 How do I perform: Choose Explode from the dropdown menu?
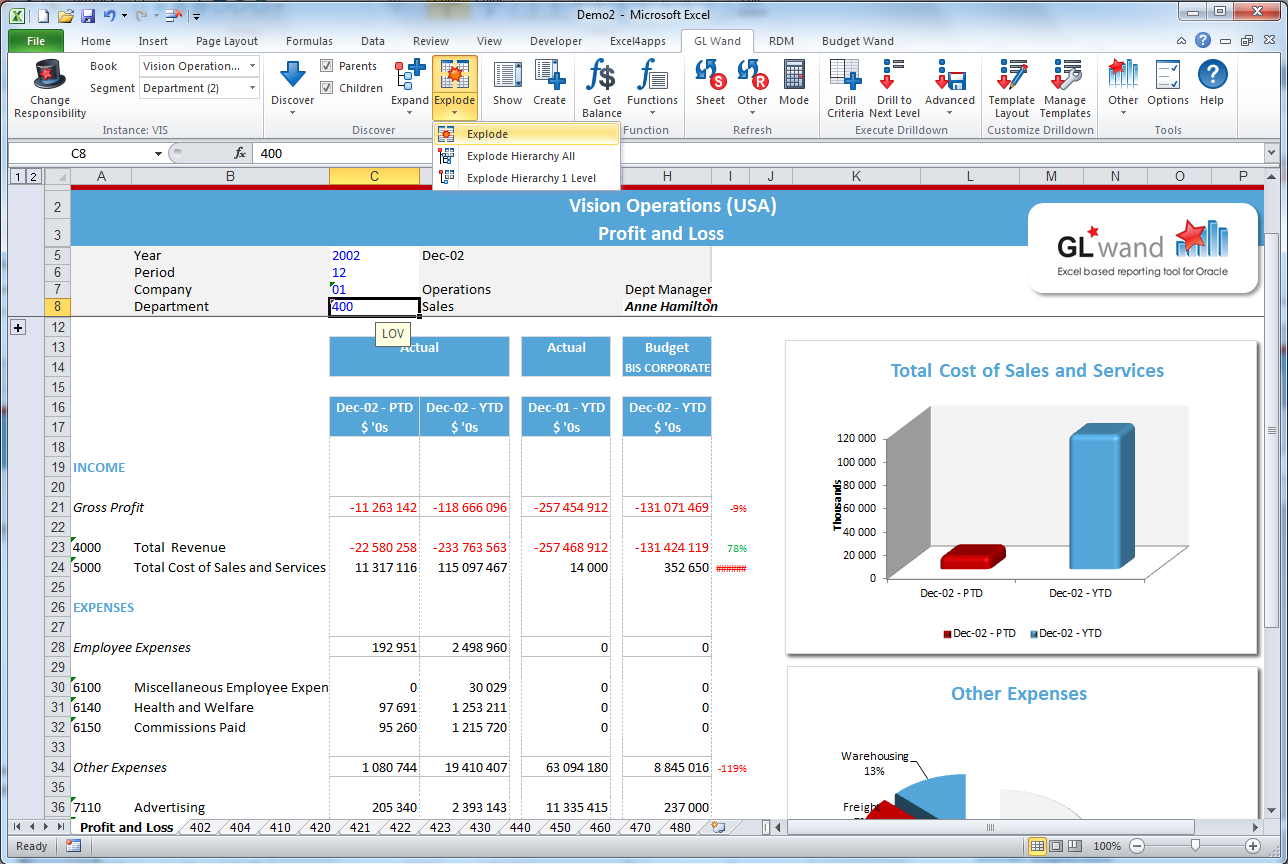pyautogui.click(x=526, y=134)
